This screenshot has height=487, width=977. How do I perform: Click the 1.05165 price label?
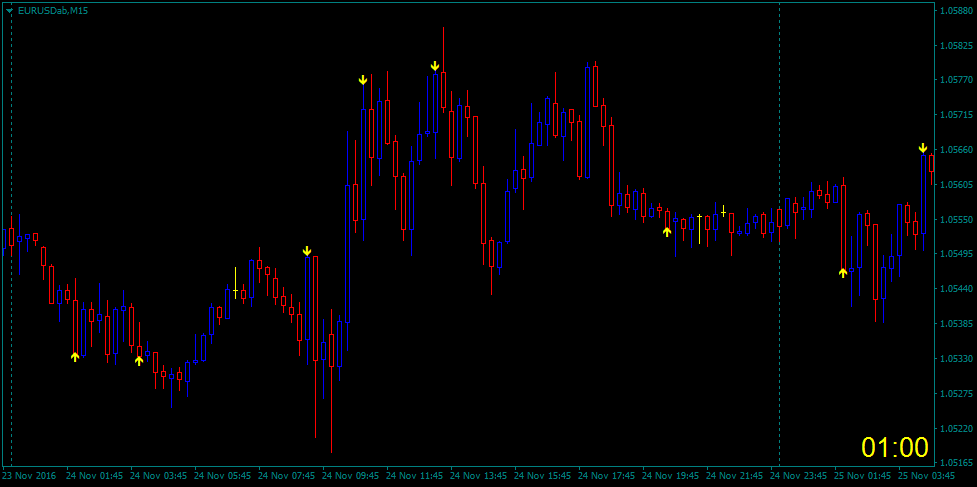956,463
